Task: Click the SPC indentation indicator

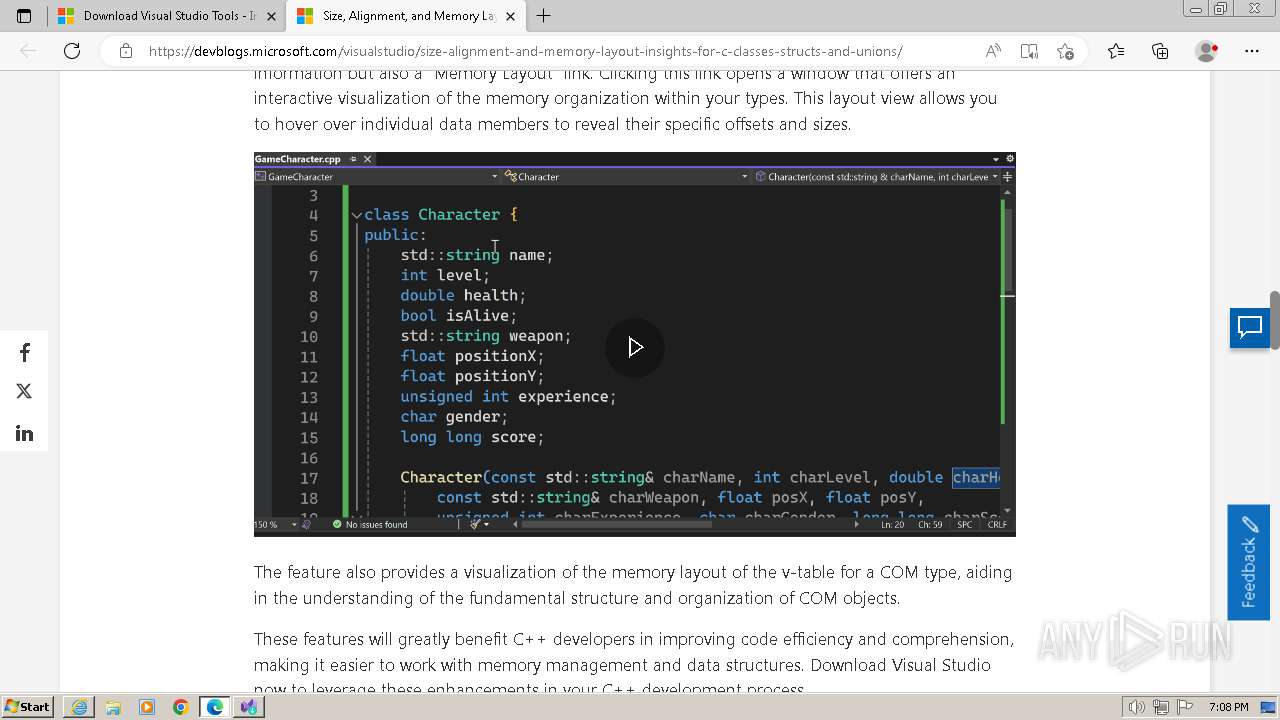Action: 964,524
